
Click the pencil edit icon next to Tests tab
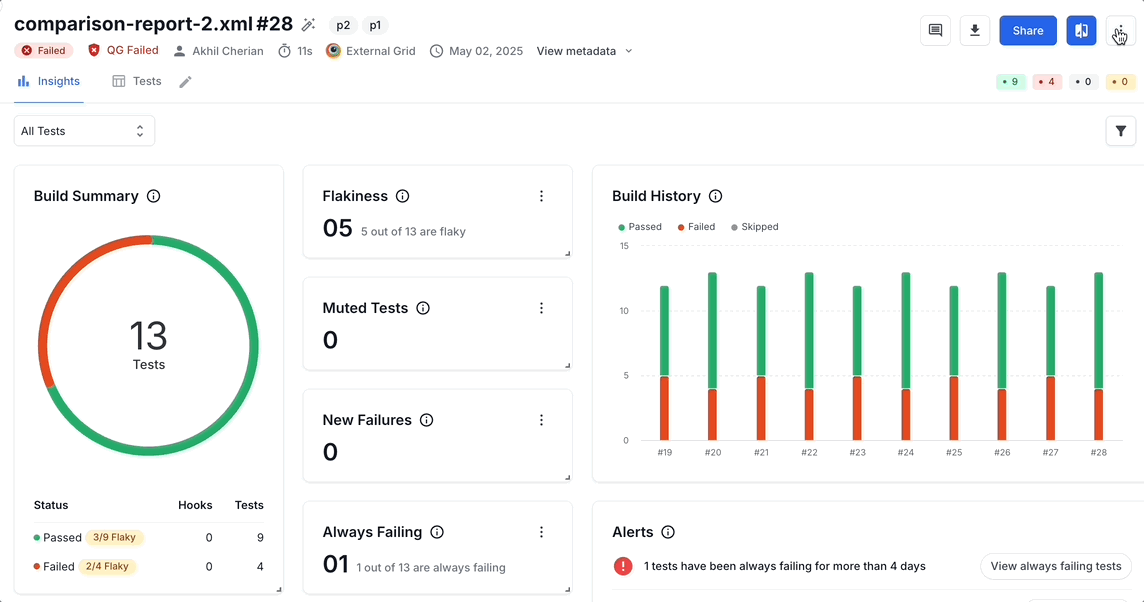[x=185, y=82]
